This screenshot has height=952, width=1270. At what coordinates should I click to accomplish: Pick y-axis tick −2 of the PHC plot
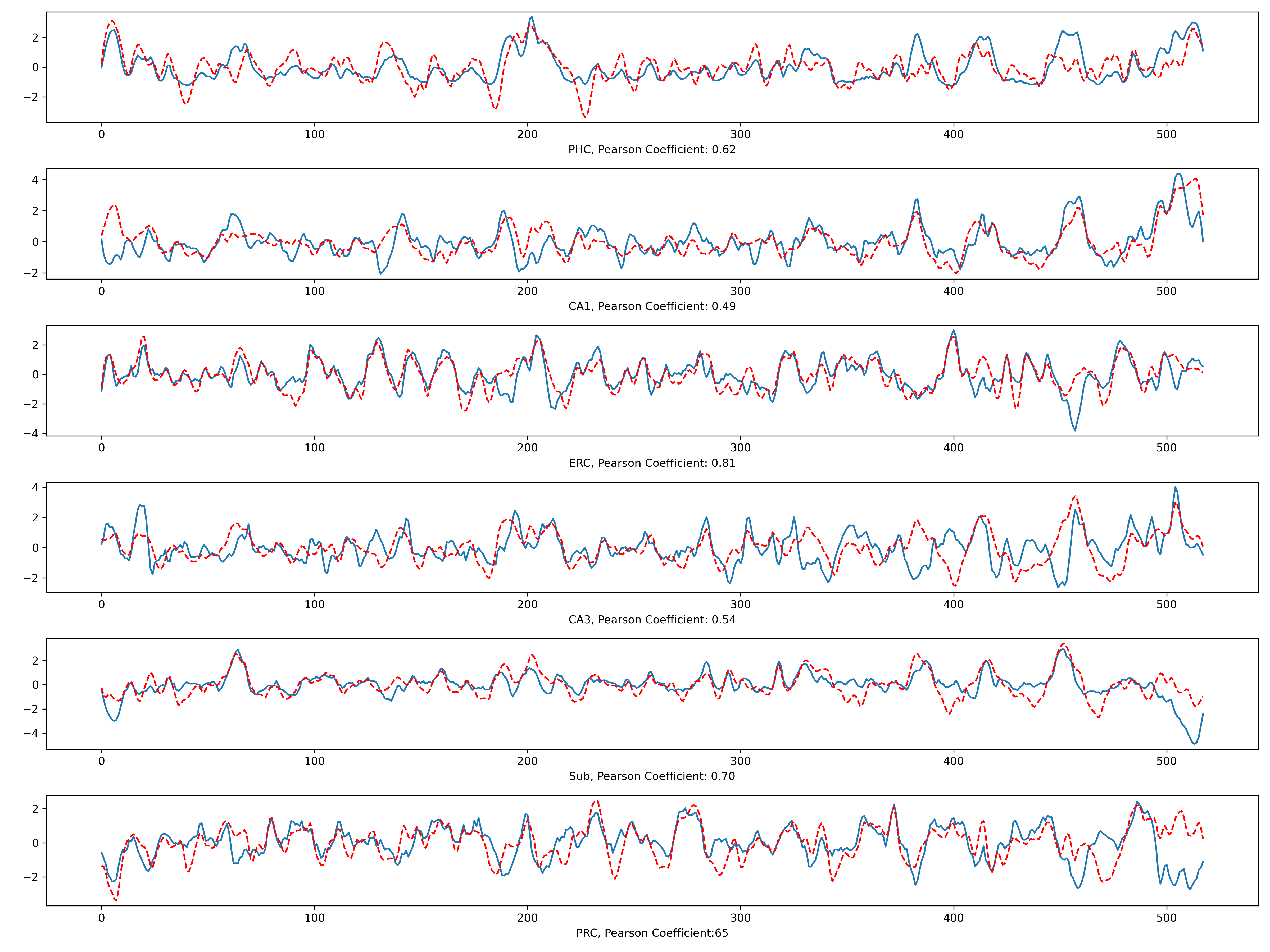pyautogui.click(x=31, y=97)
